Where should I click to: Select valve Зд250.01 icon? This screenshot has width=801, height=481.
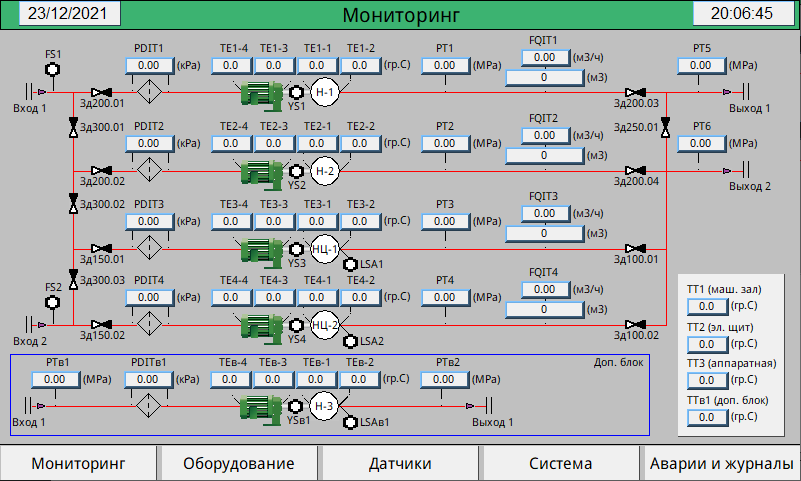point(665,127)
